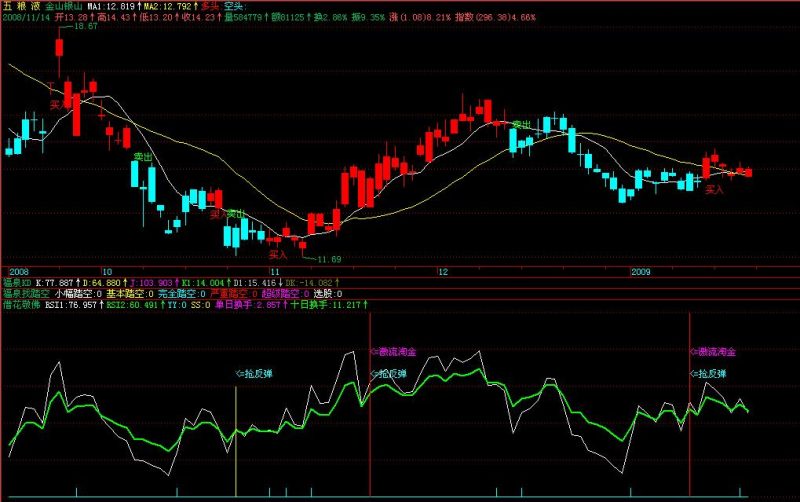
Task: Click the cyan 抢反弹 signal by yellow line
Action: click(x=254, y=373)
